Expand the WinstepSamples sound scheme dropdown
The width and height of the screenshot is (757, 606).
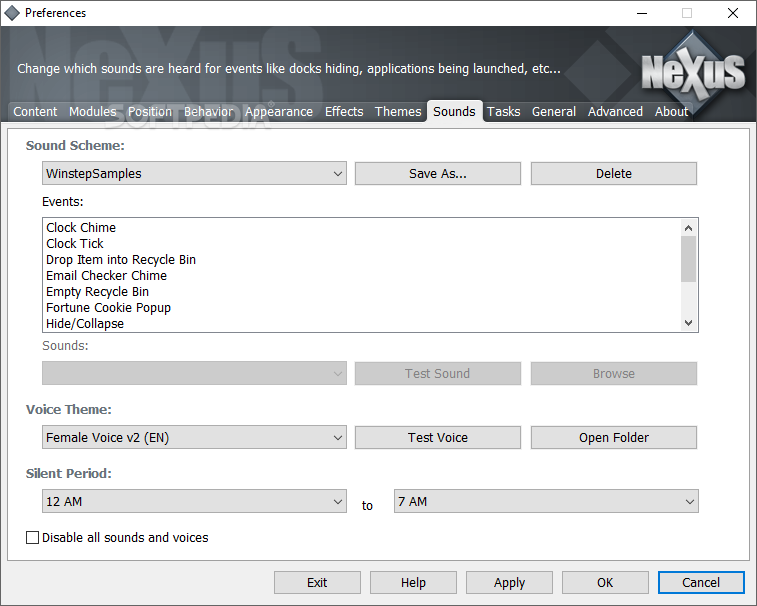pos(194,173)
